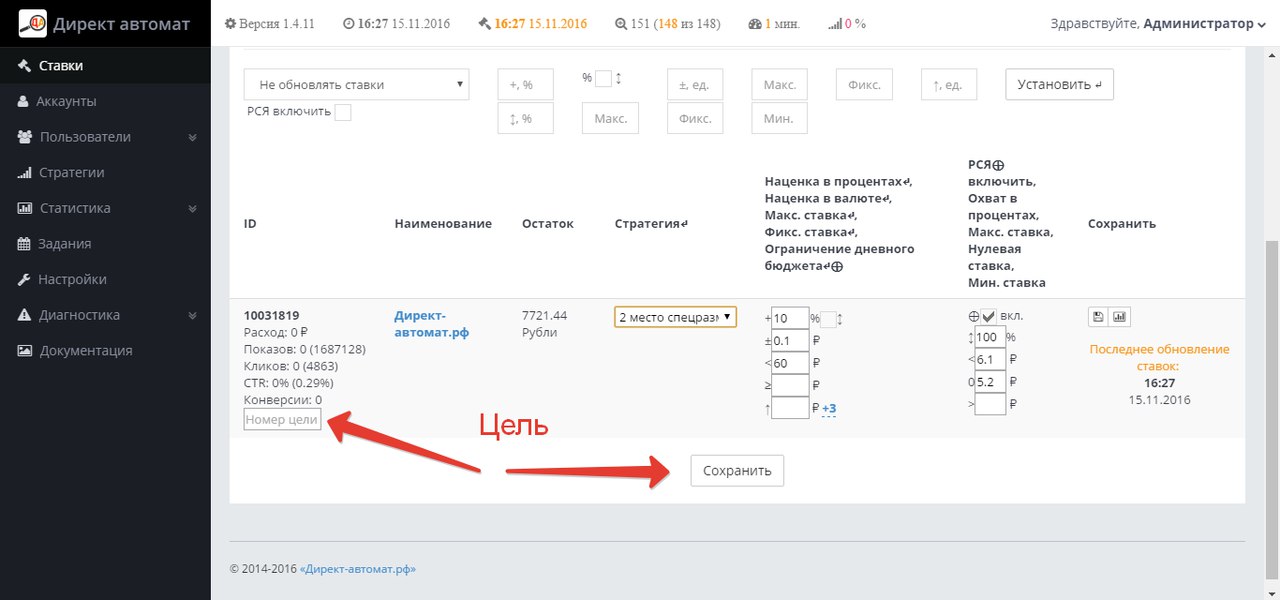Click the Установить button
Viewport: 1280px width, 600px height.
pos(1059,85)
